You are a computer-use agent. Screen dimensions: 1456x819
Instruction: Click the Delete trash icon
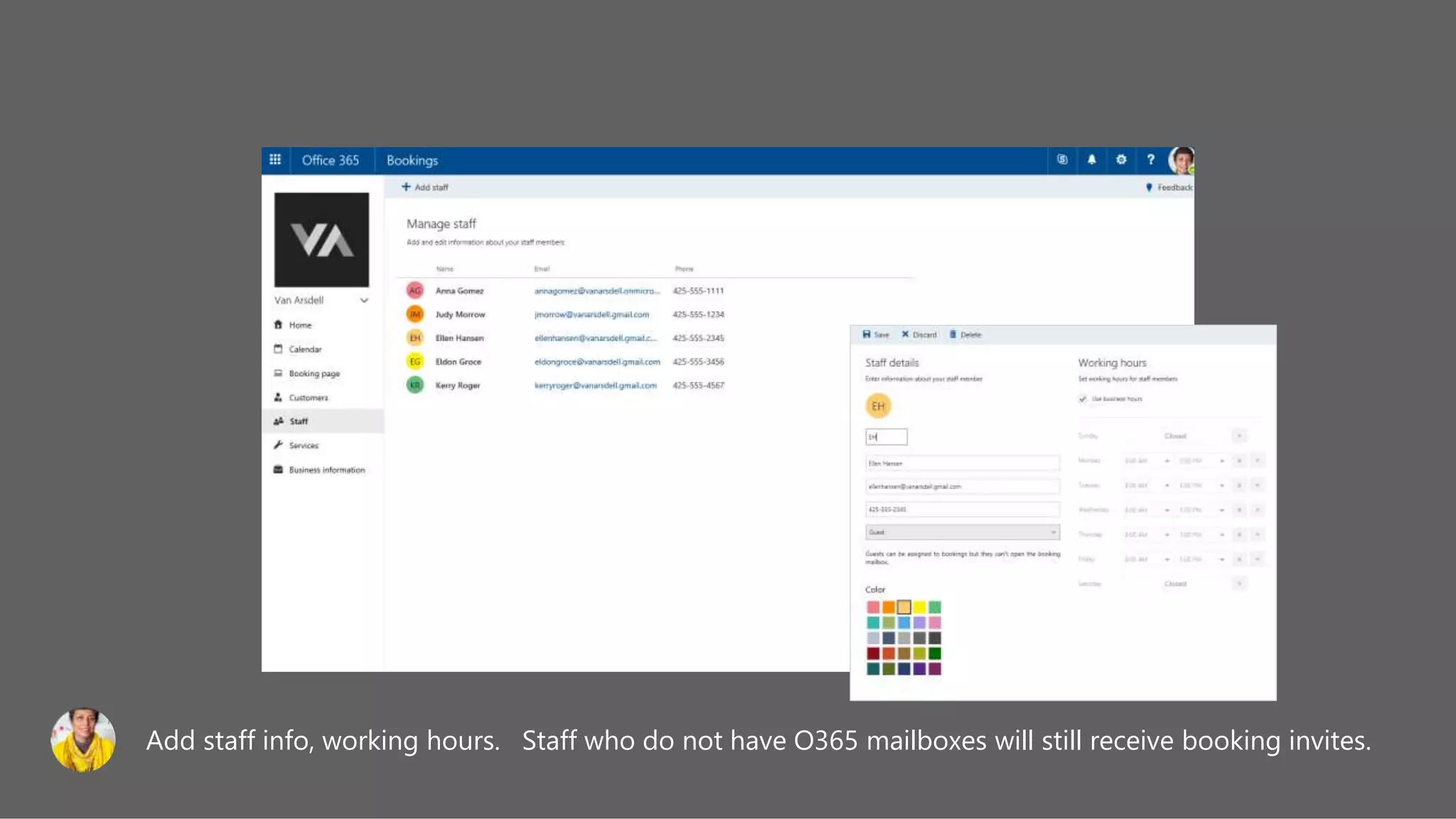coord(953,334)
